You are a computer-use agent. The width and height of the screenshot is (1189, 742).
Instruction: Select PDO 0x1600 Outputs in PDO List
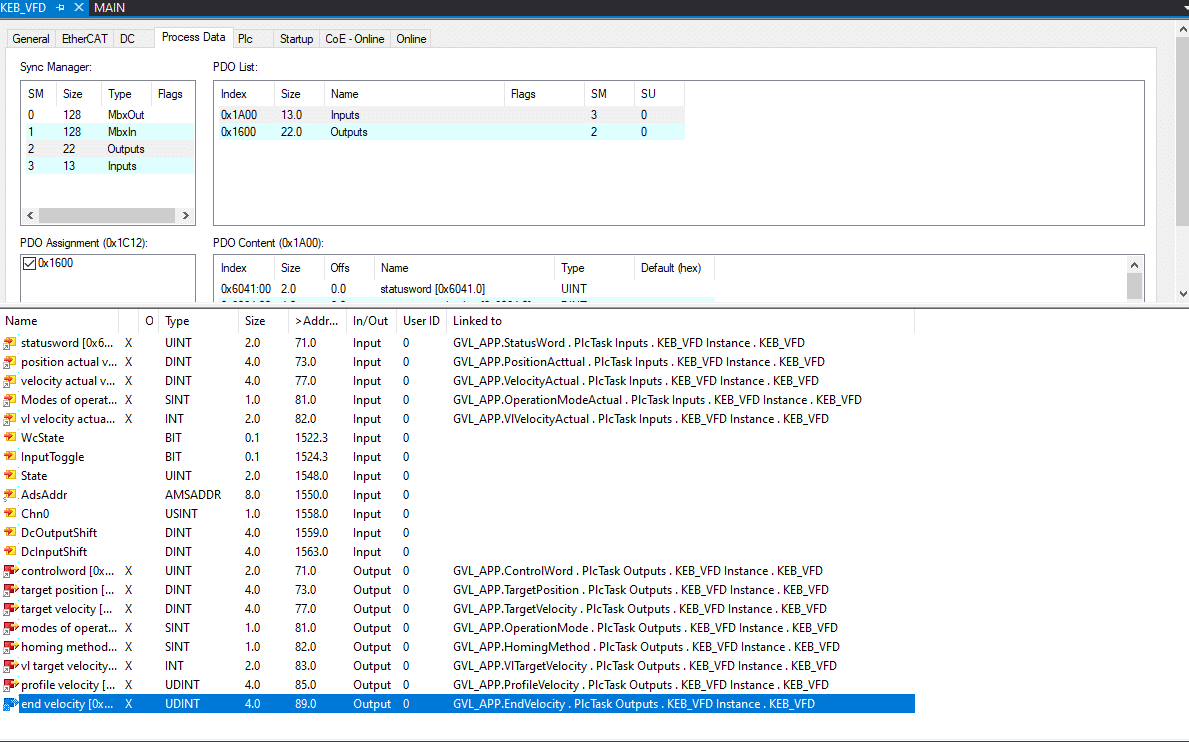[x=450, y=132]
